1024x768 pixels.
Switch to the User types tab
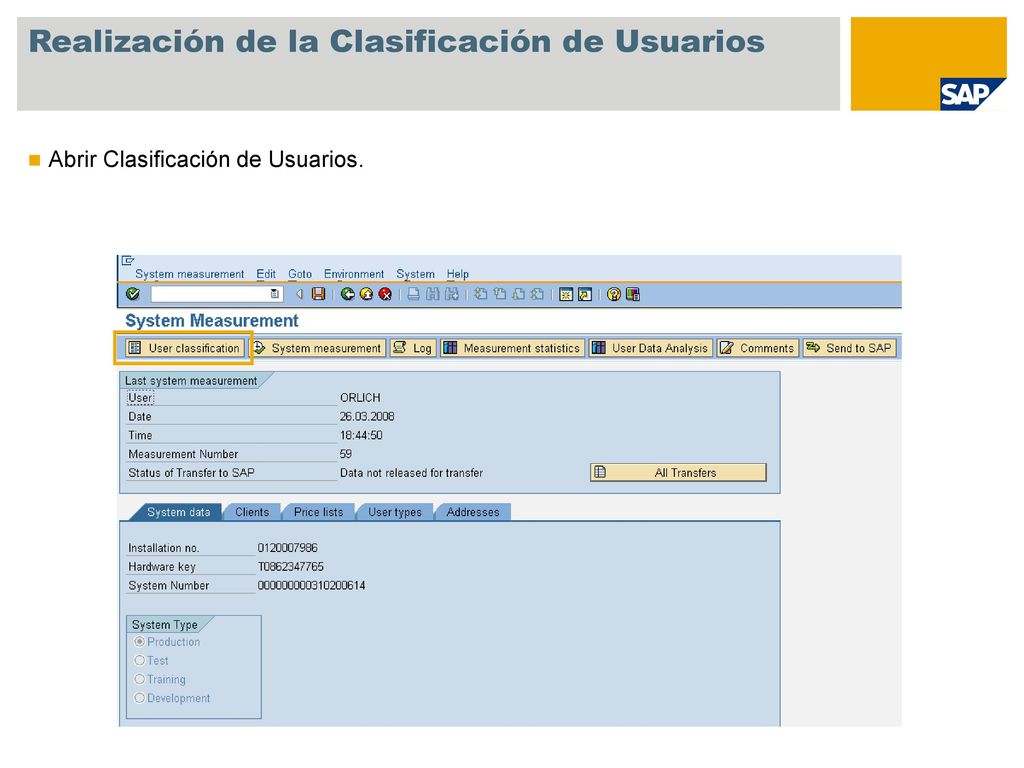(394, 512)
